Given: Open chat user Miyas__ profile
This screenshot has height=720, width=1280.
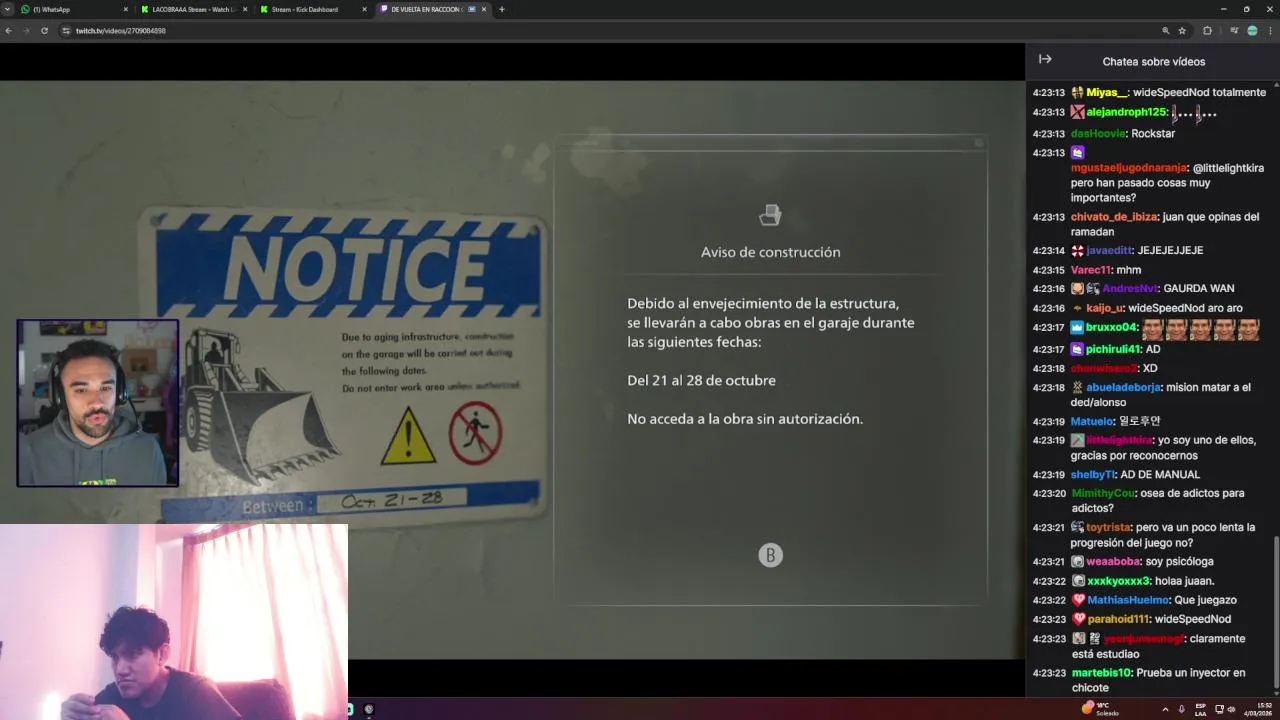Looking at the screenshot, I should tap(1107, 92).
